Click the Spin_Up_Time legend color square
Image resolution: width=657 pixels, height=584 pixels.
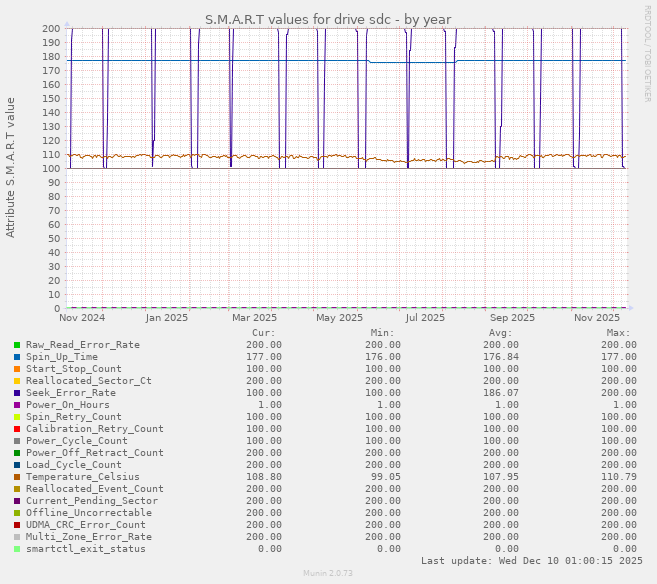[x=17, y=357]
